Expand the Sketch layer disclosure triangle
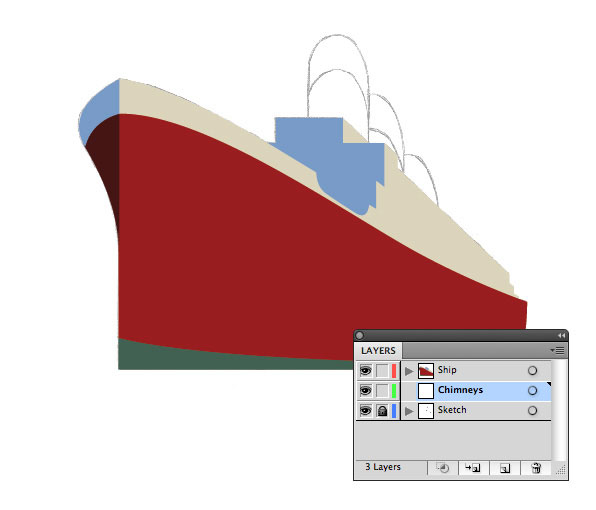 [409, 411]
